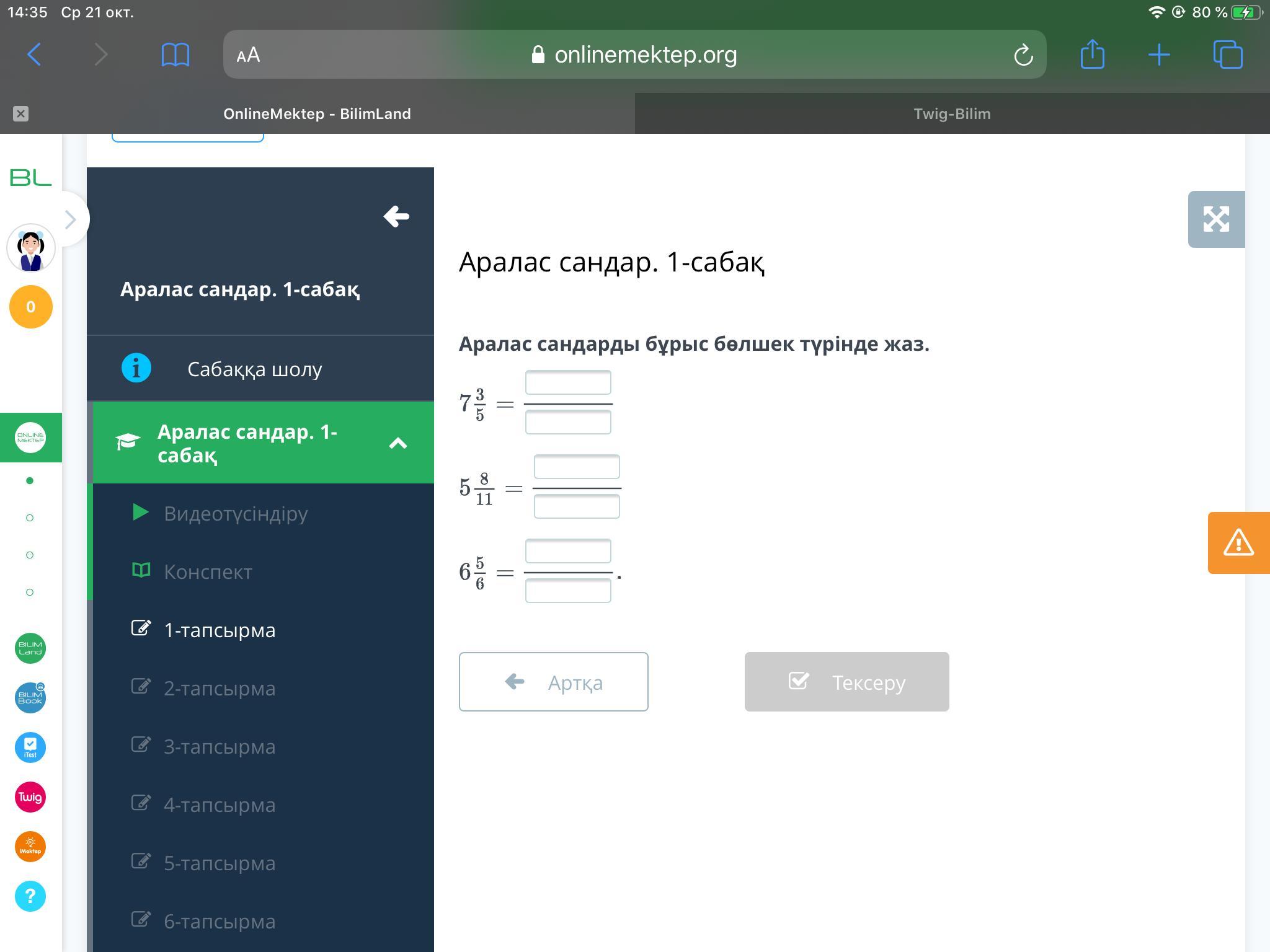Open the 2-тапсырма task item
This screenshot has width=1270, height=952.
coord(220,688)
